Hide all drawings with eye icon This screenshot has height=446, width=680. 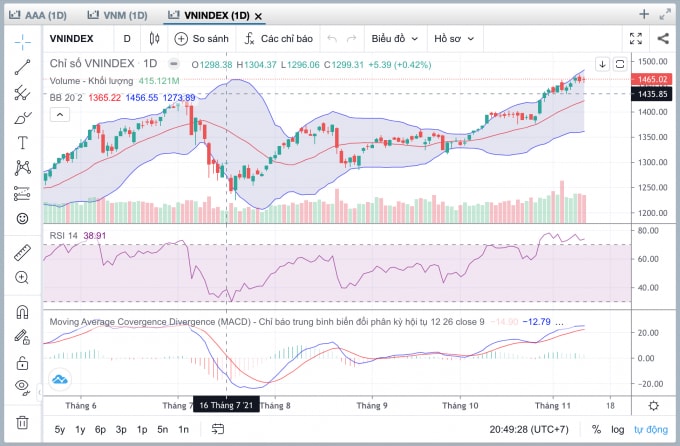pyautogui.click(x=22, y=386)
